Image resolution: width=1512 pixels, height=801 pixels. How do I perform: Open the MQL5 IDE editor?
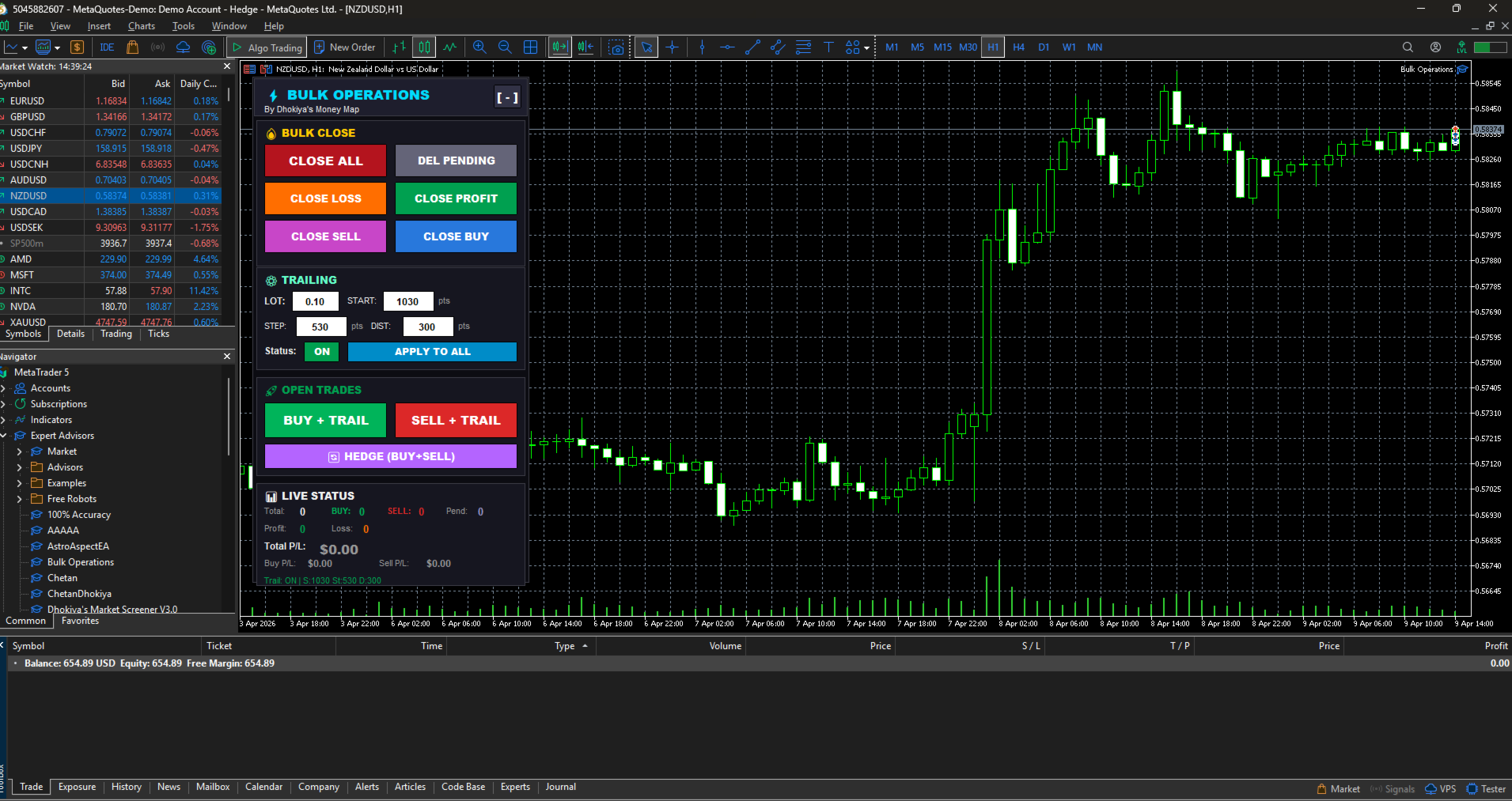(x=107, y=47)
